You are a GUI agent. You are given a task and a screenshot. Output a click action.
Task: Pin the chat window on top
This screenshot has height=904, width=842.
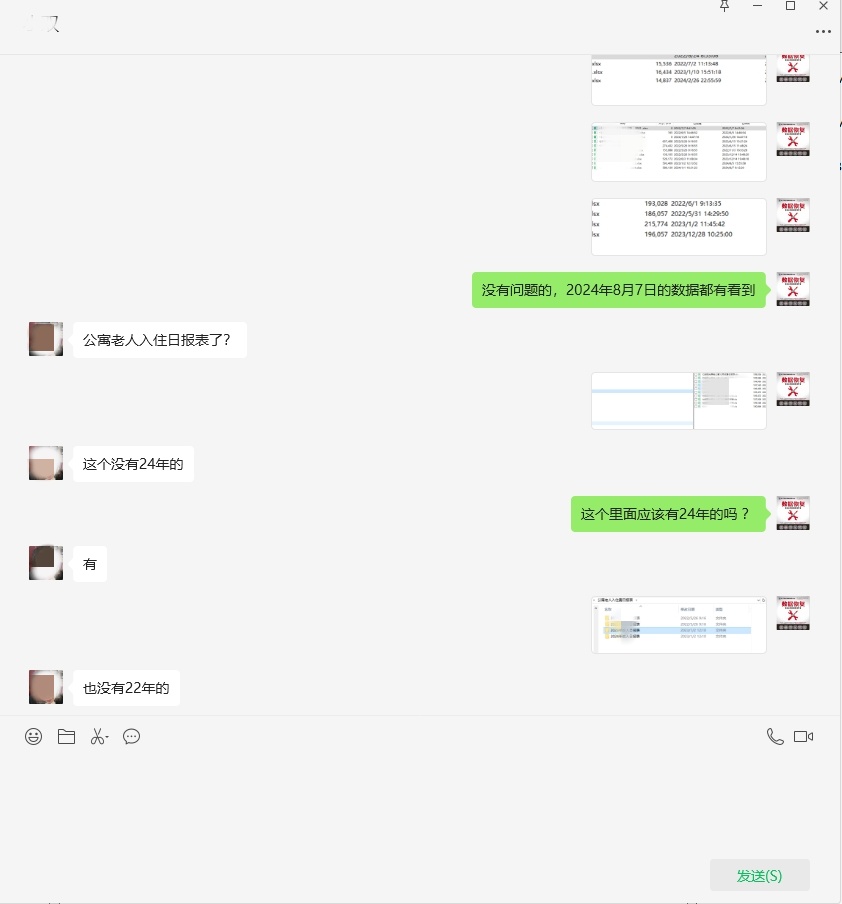click(724, 6)
